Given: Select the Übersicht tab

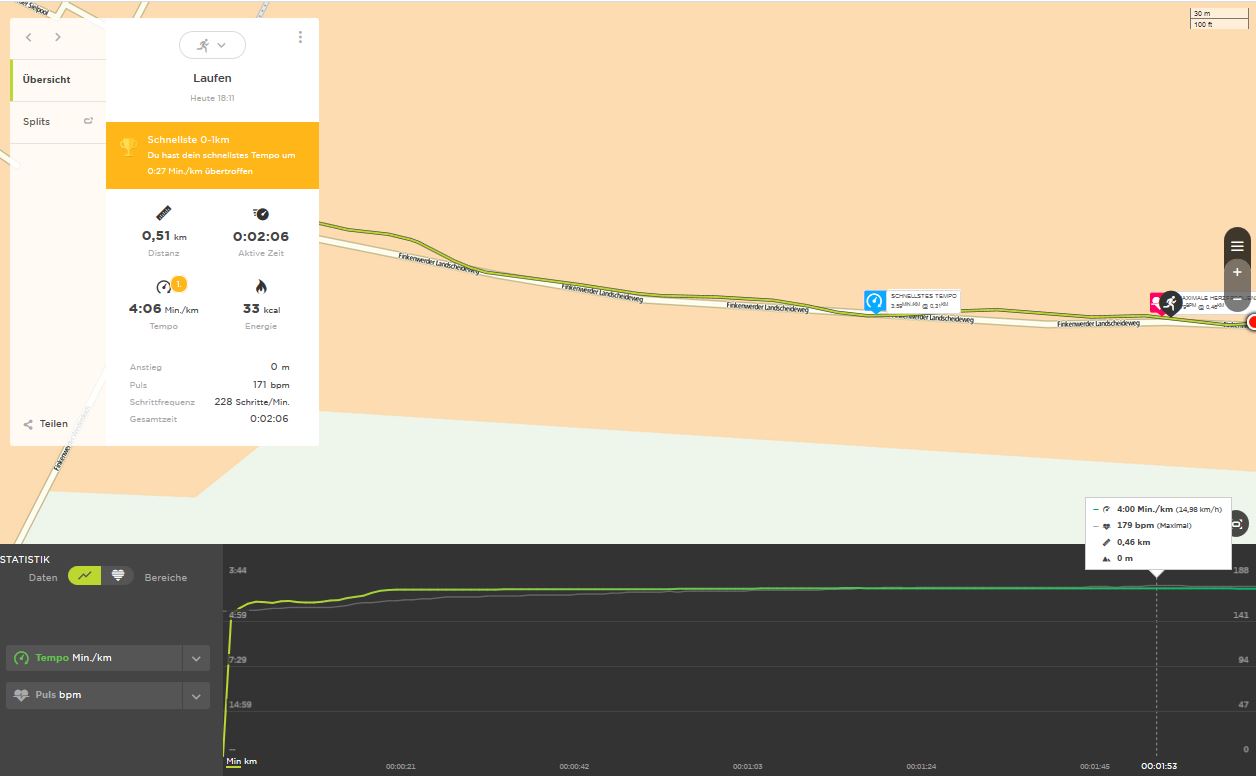Looking at the screenshot, I should (47, 80).
